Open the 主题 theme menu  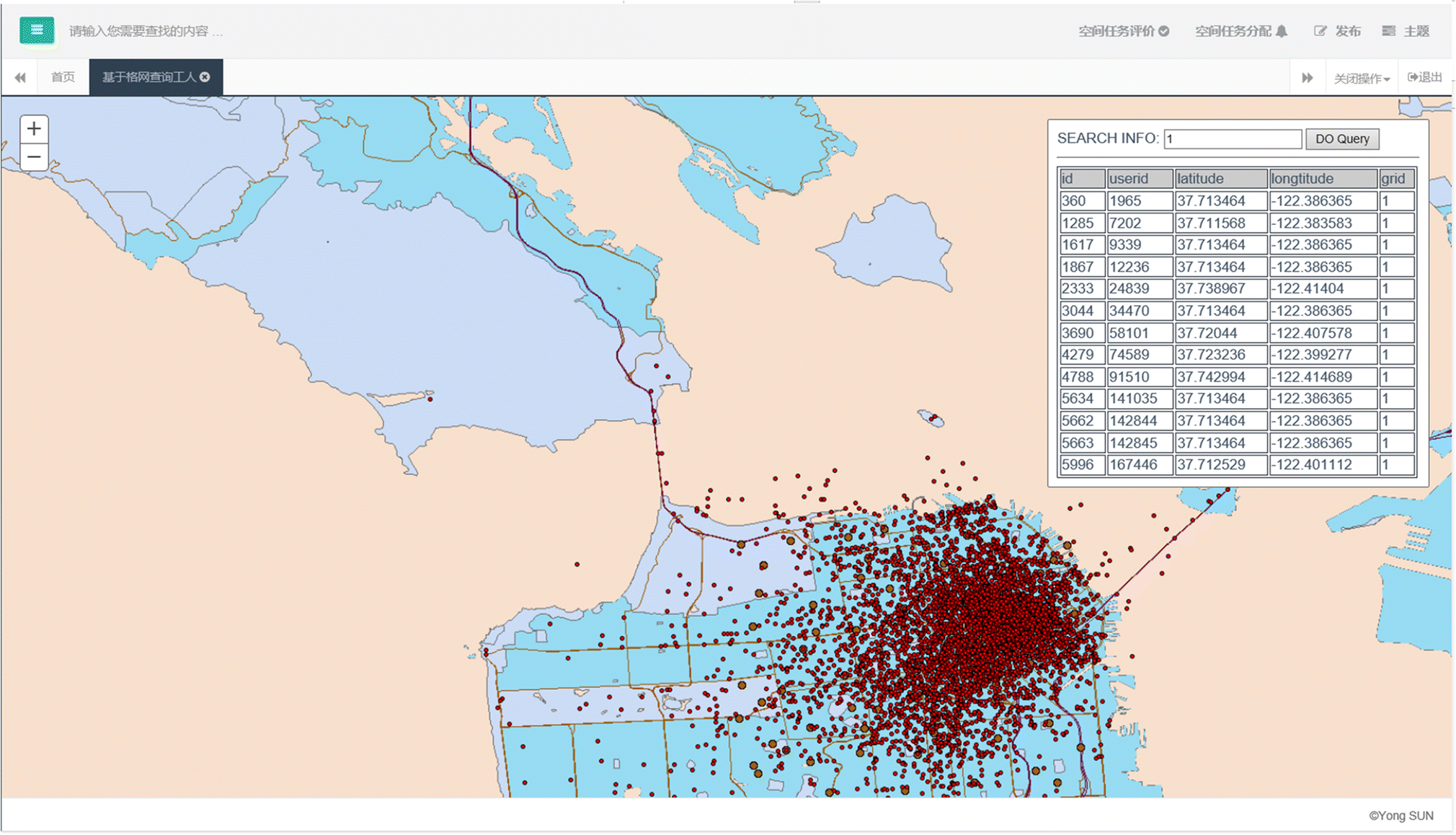pos(1406,31)
